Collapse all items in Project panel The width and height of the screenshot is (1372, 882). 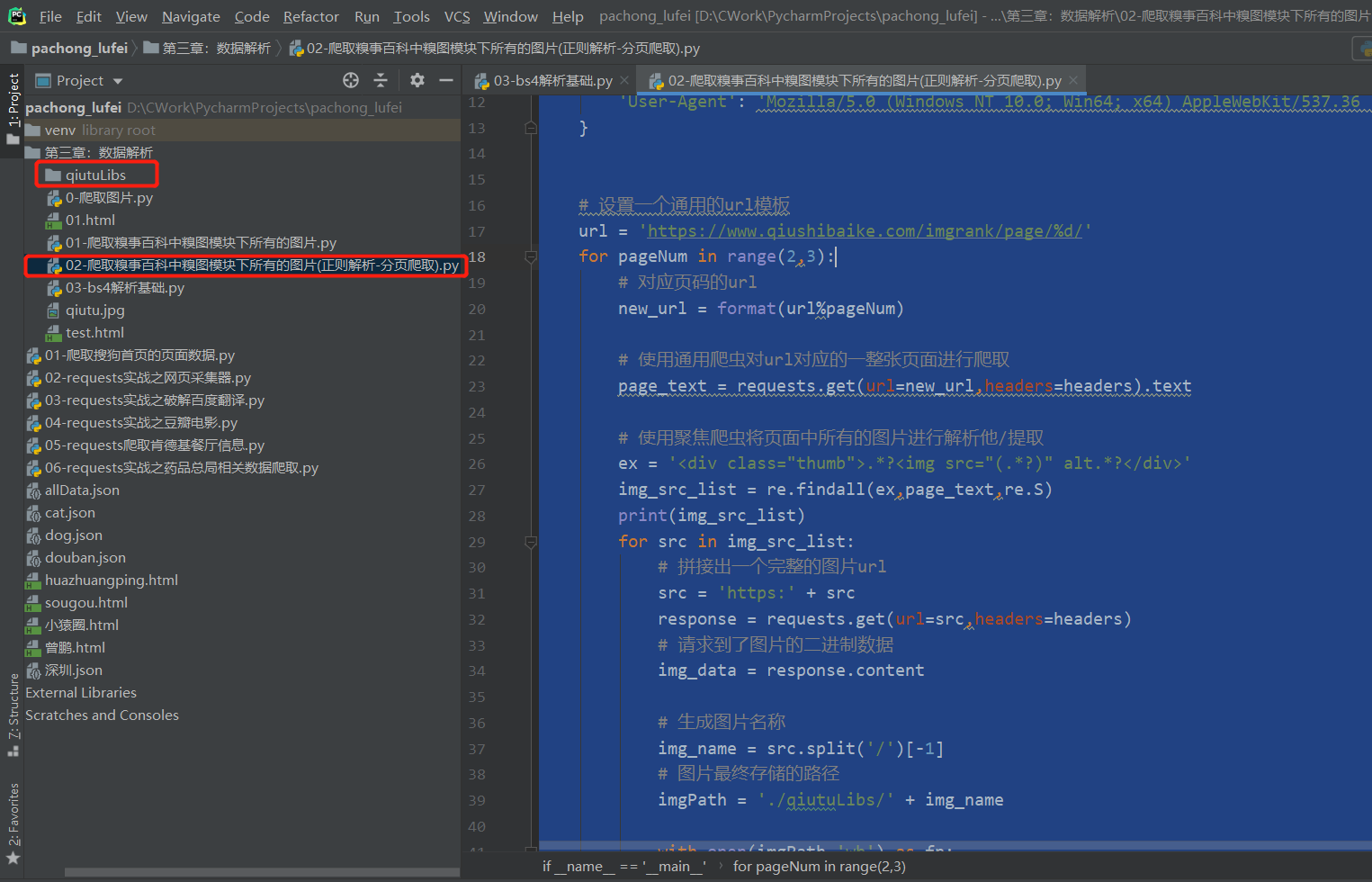(381, 80)
